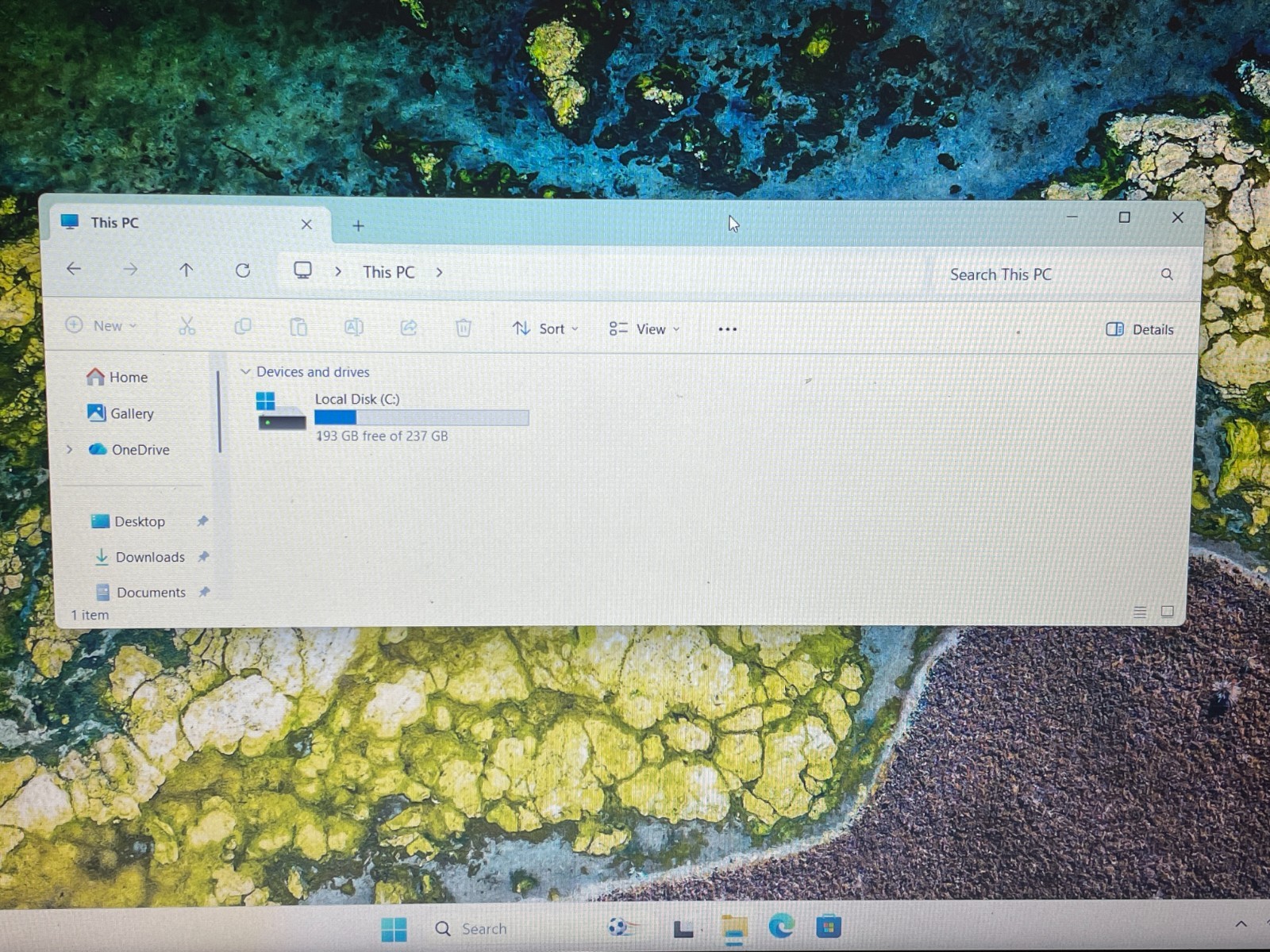Unpin Desktop using its pin icon
Screen dimensions: 1270x952
click(202, 521)
